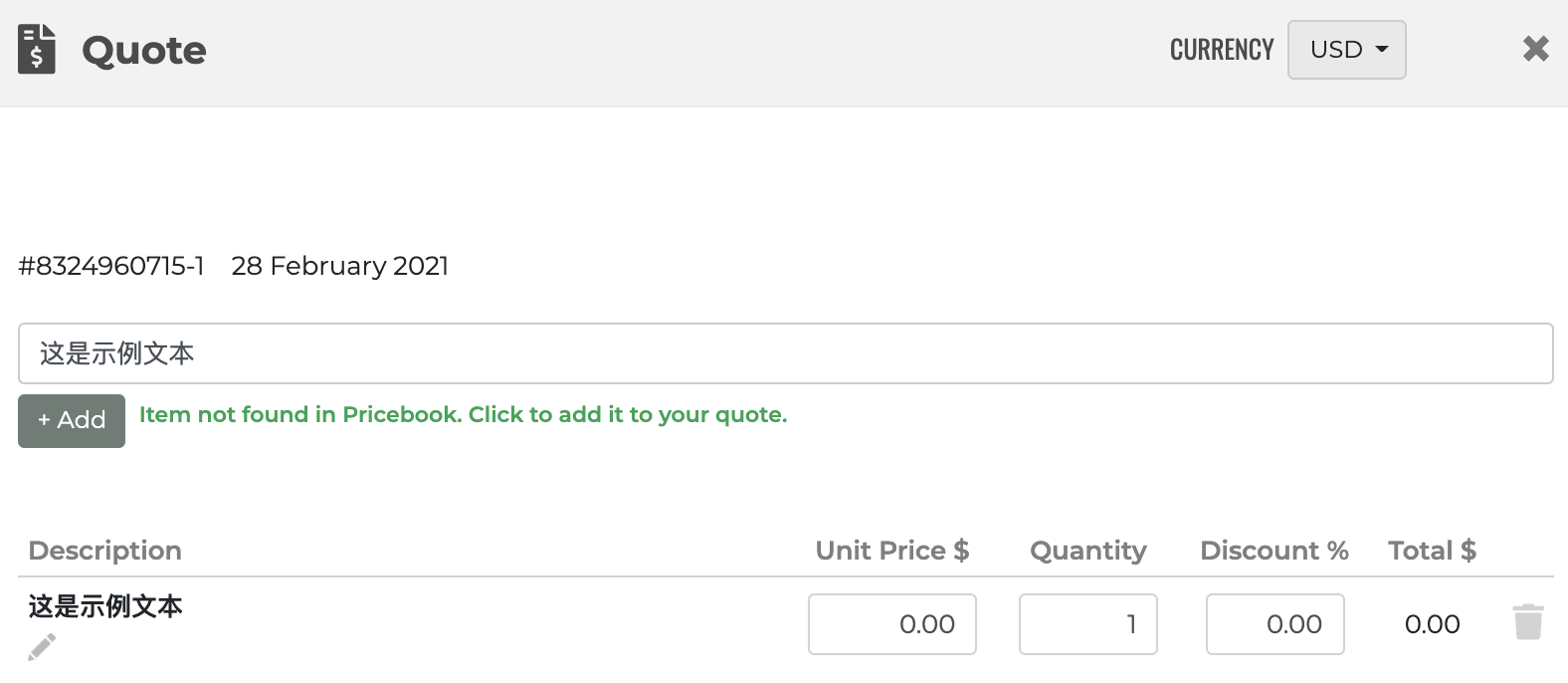Click the Quantity column header
1568x683 pixels.
coord(1087,551)
